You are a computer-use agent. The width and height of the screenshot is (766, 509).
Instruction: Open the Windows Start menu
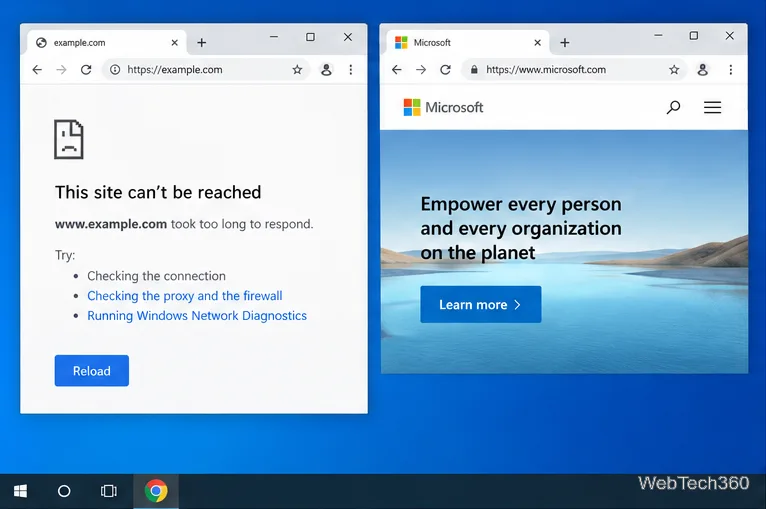coord(20,491)
